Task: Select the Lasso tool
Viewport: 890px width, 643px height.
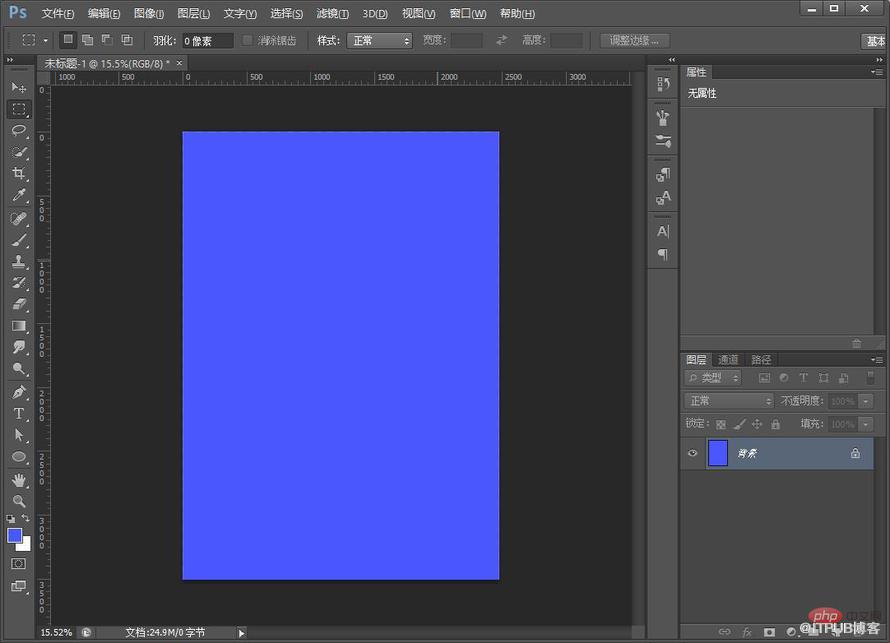Action: coord(19,131)
